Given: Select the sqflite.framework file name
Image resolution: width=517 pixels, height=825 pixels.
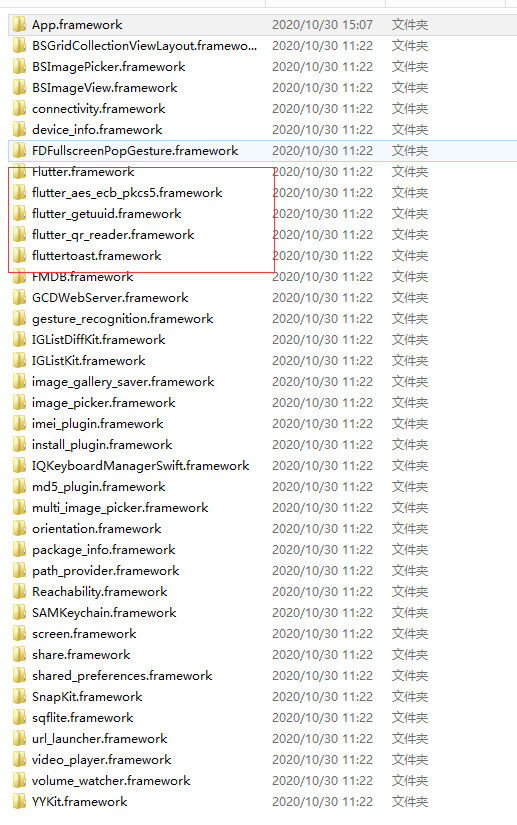Looking at the screenshot, I should [83, 718].
